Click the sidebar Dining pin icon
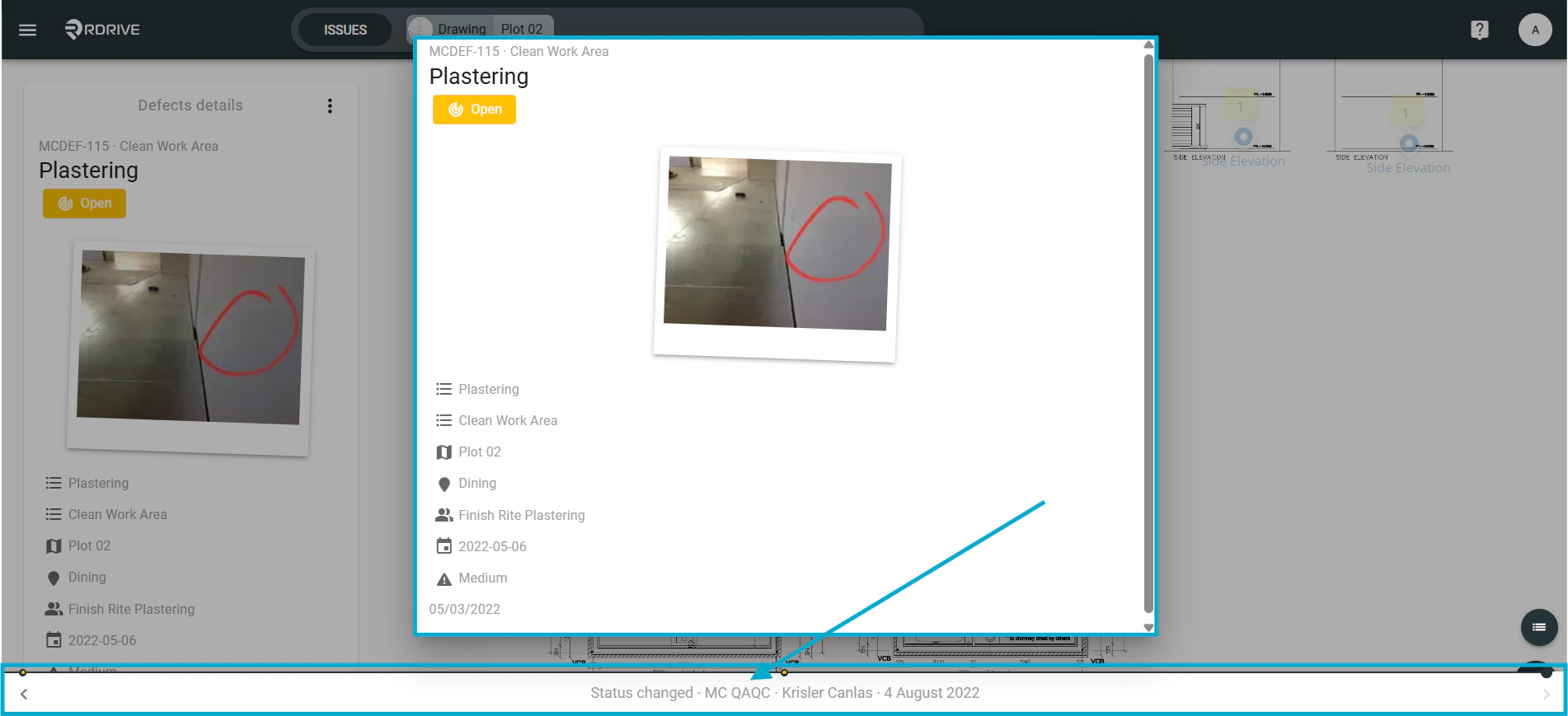The height and width of the screenshot is (716, 1568). (x=54, y=578)
